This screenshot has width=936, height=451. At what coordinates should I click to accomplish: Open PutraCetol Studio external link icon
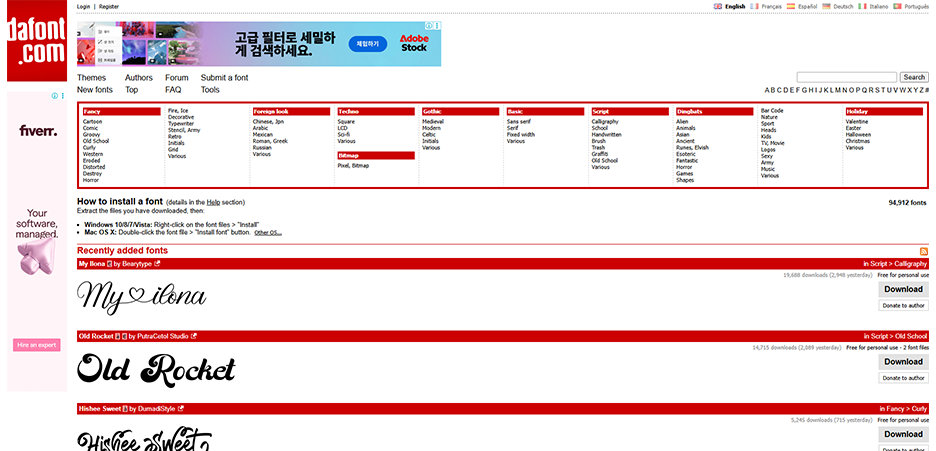click(x=193, y=336)
